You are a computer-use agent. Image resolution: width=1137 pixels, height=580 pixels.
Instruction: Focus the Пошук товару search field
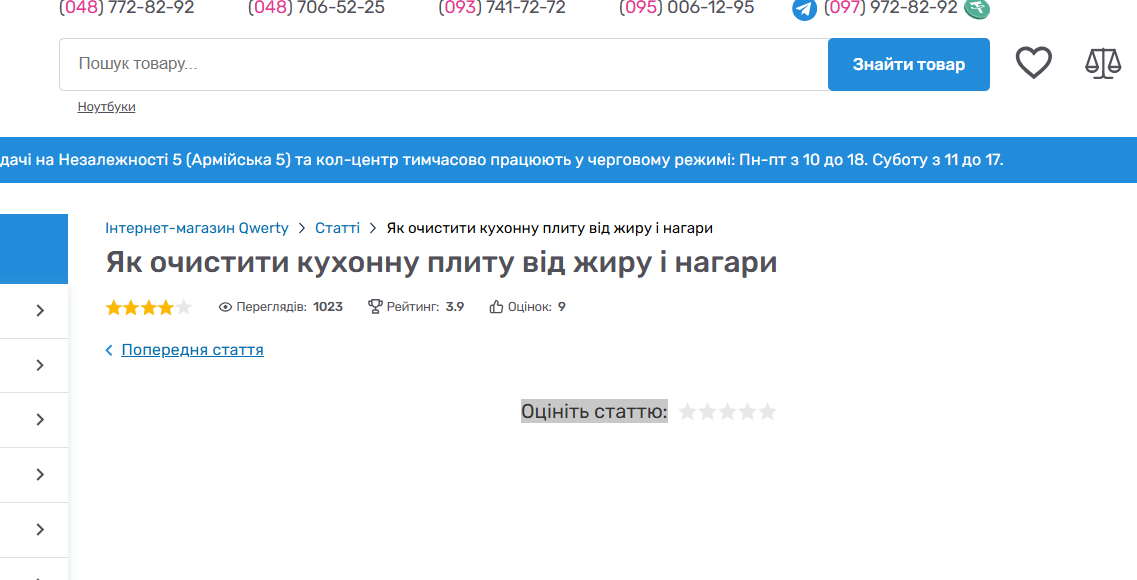(x=444, y=65)
